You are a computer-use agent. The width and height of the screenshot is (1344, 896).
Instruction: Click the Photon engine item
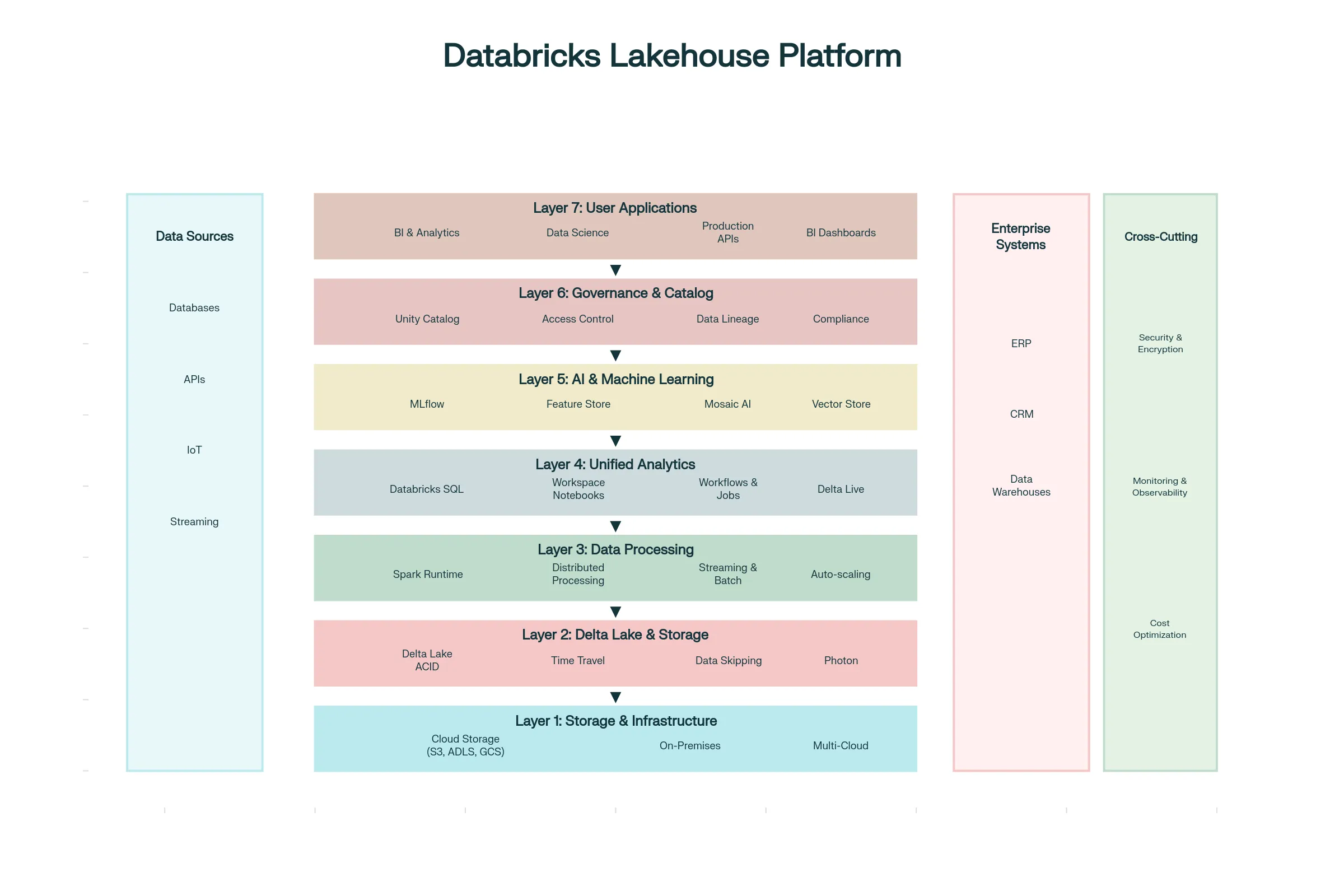(x=840, y=660)
